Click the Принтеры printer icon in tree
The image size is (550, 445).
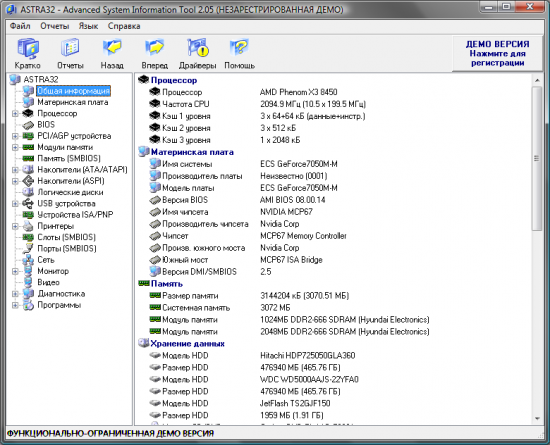tap(28, 226)
